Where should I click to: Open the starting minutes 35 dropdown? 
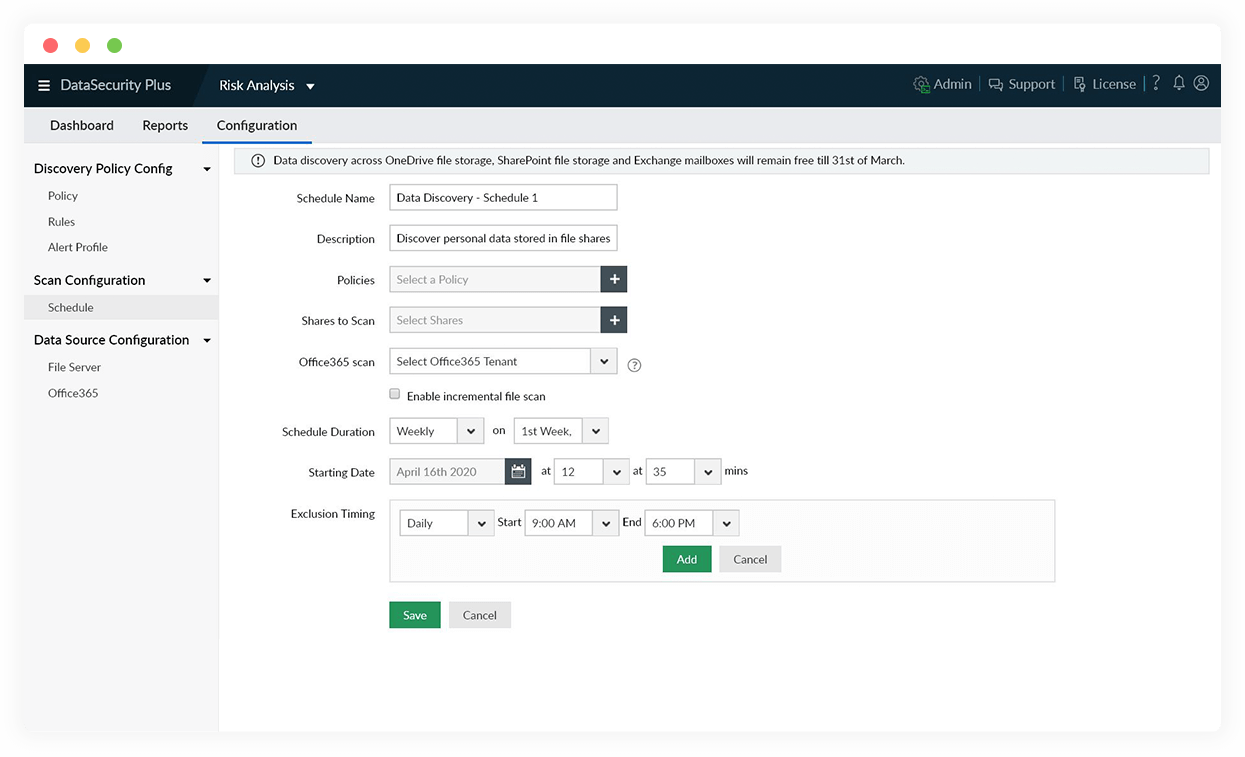[x=683, y=472]
